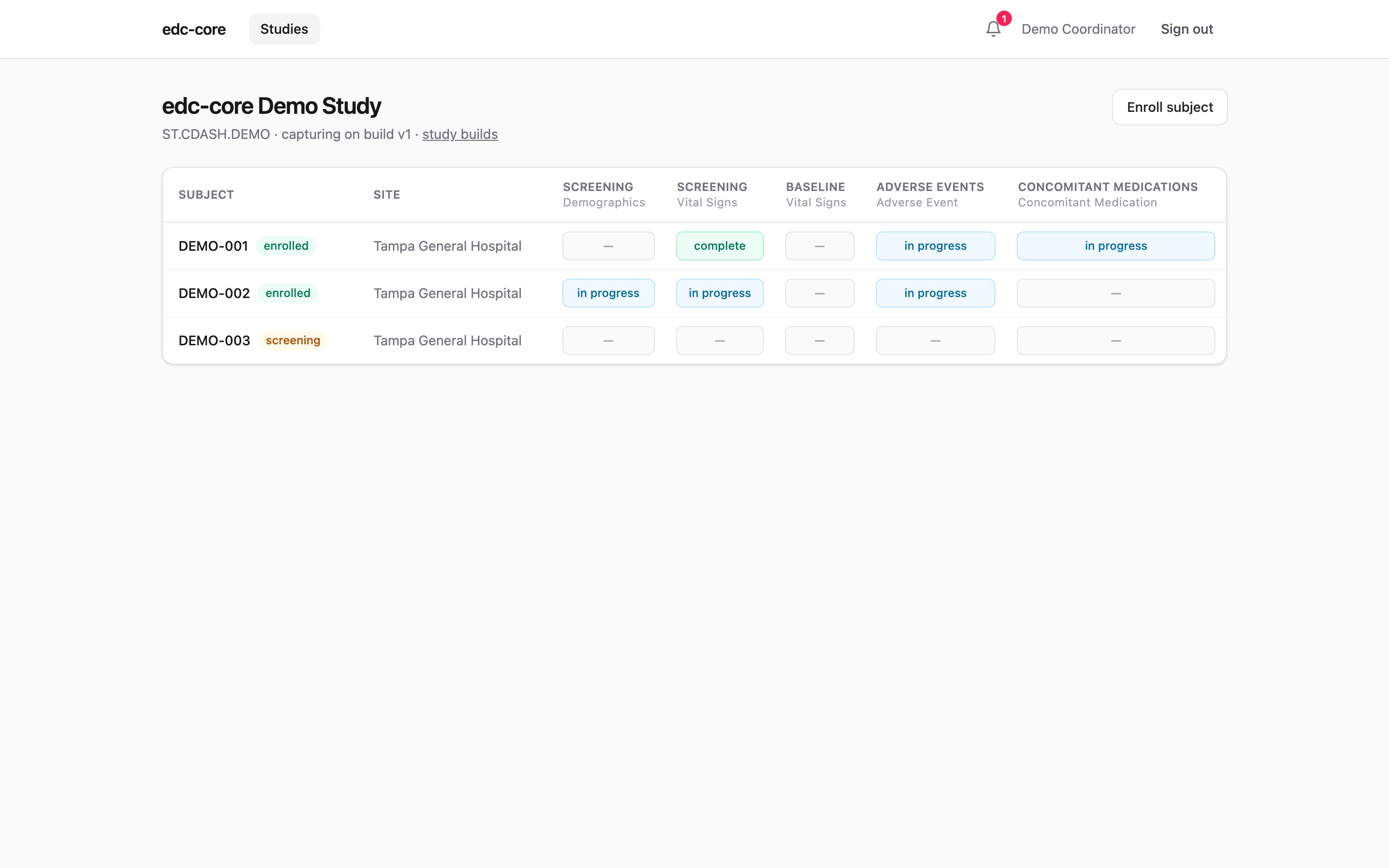Viewport: 1389px width, 868px height.
Task: Open the study builds link
Action: (x=460, y=135)
